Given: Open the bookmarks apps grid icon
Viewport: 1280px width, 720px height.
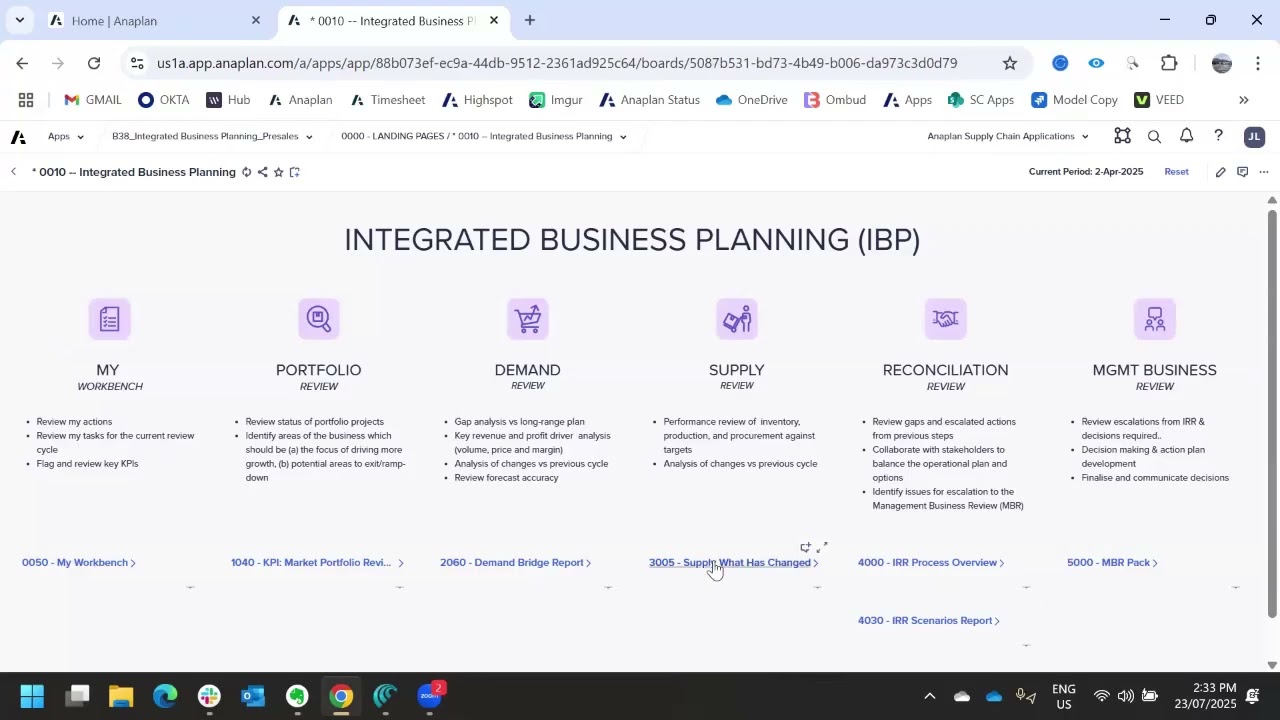Looking at the screenshot, I should [x=26, y=100].
